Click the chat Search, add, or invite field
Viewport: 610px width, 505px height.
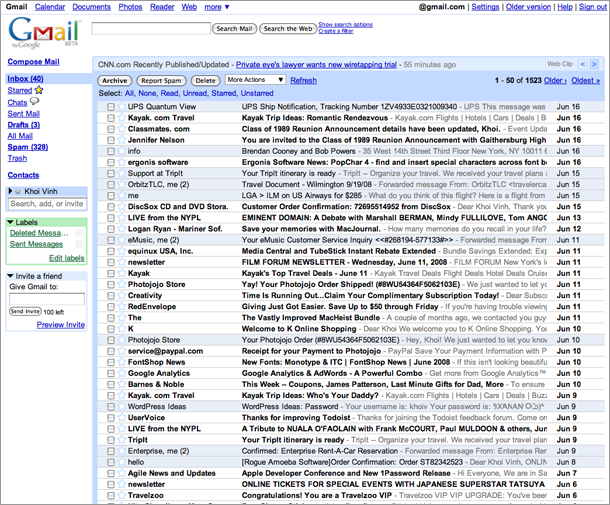[47, 204]
